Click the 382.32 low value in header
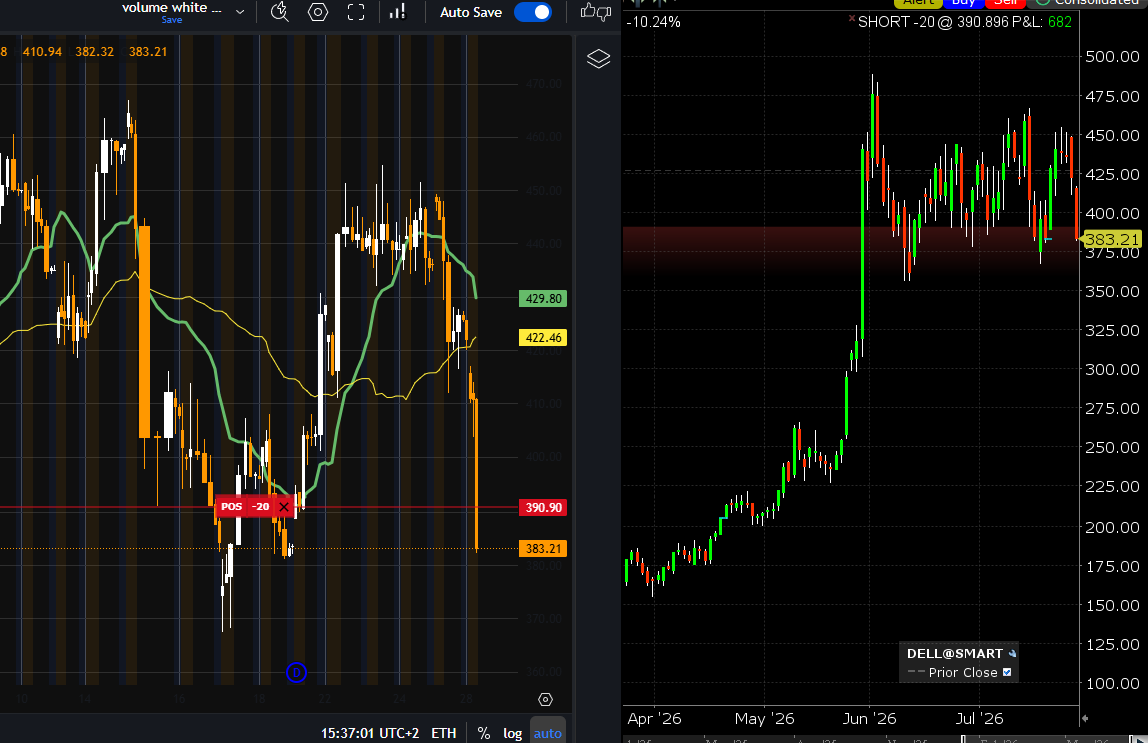The height and width of the screenshot is (743, 1148). 94,52
